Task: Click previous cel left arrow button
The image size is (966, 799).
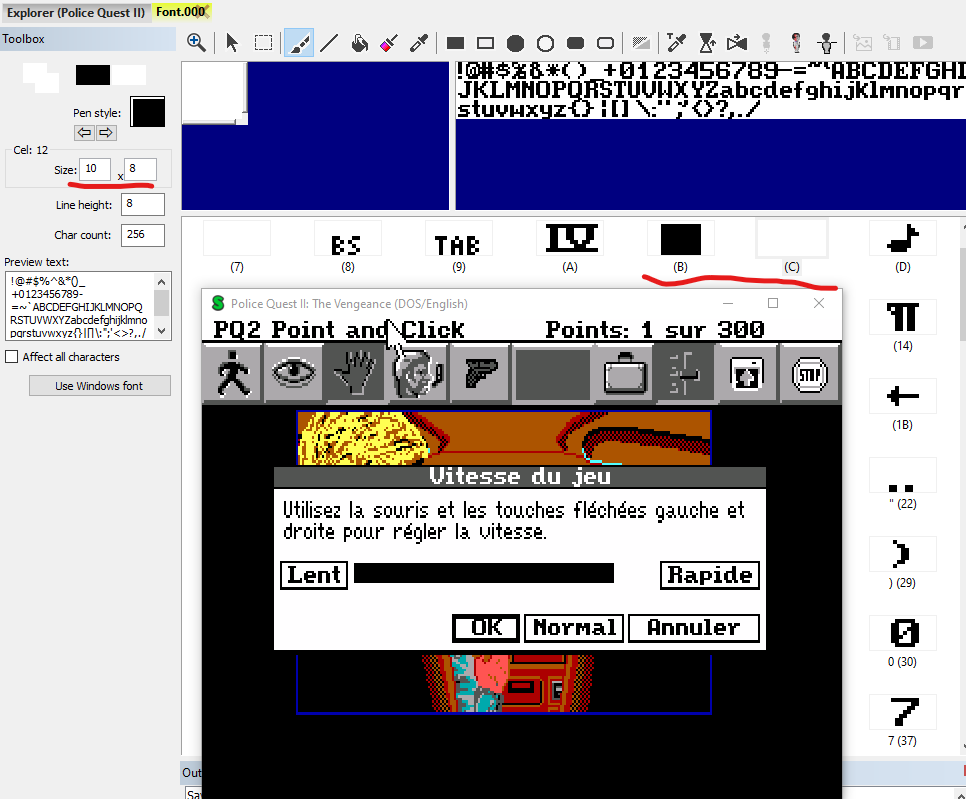Action: (84, 132)
